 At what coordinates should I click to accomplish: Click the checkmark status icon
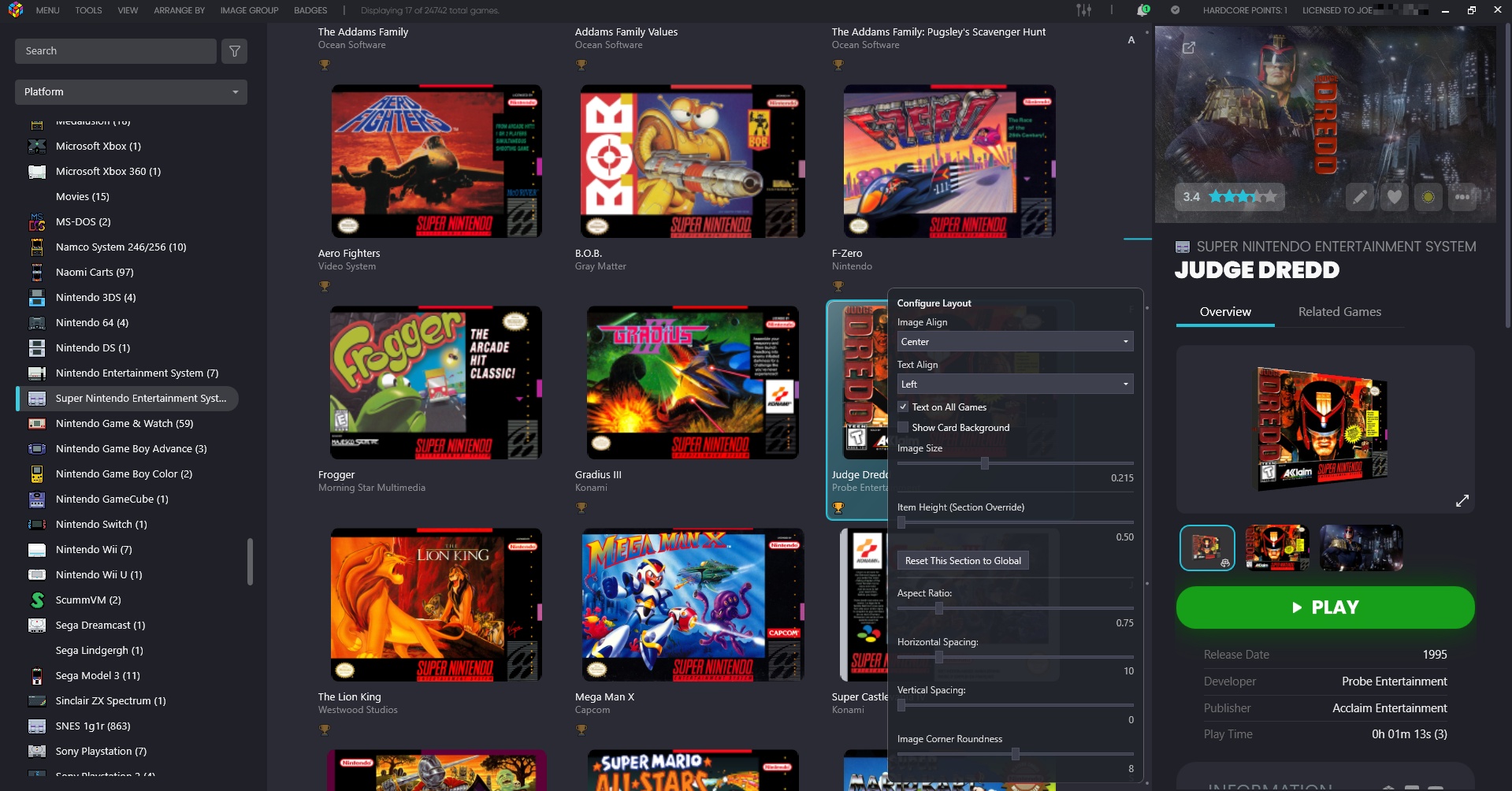[1175, 10]
